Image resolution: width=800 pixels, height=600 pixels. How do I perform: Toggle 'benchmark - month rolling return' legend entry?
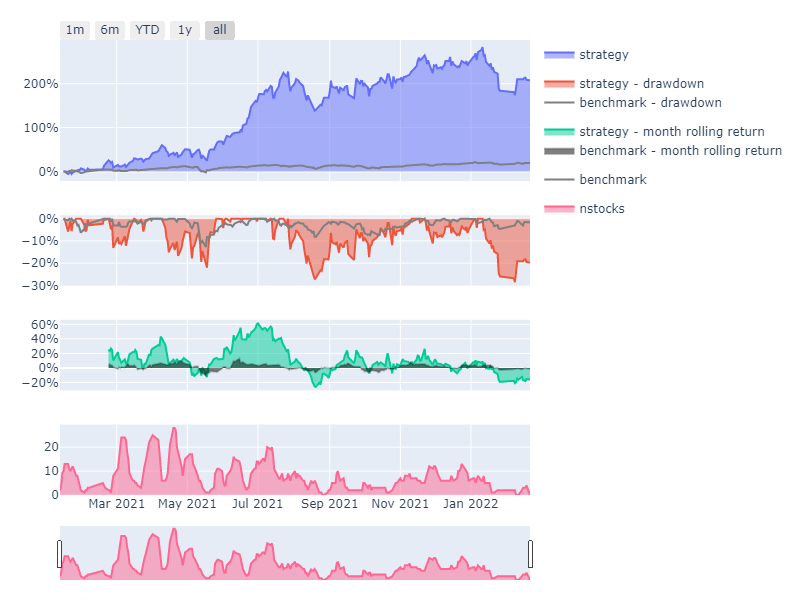[663, 151]
